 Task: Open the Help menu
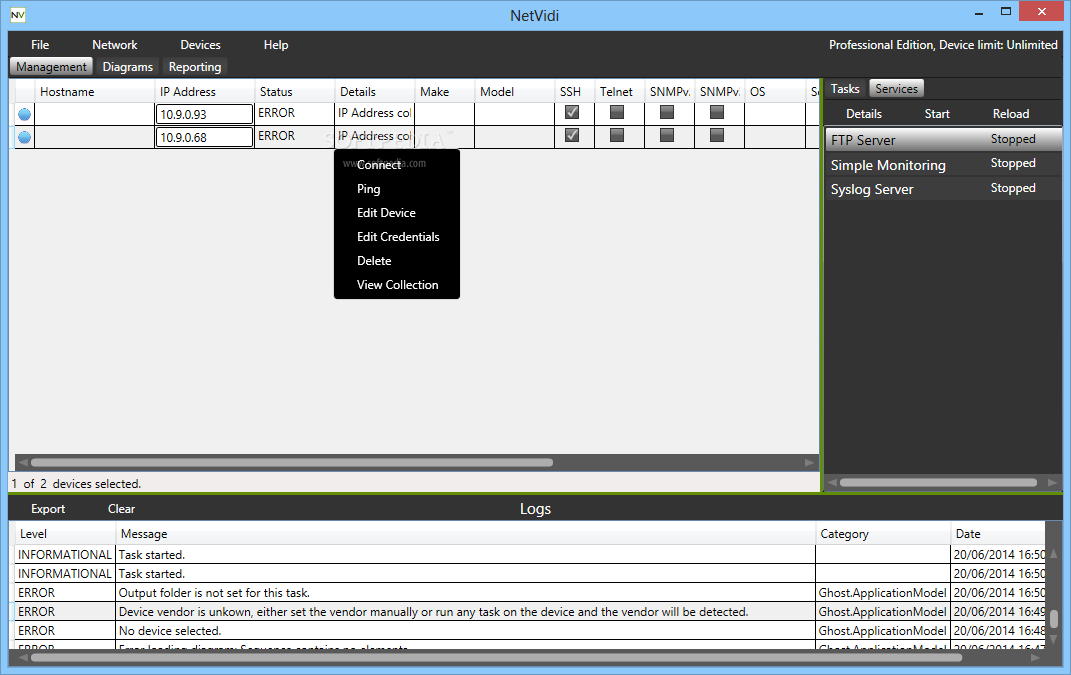pos(276,45)
